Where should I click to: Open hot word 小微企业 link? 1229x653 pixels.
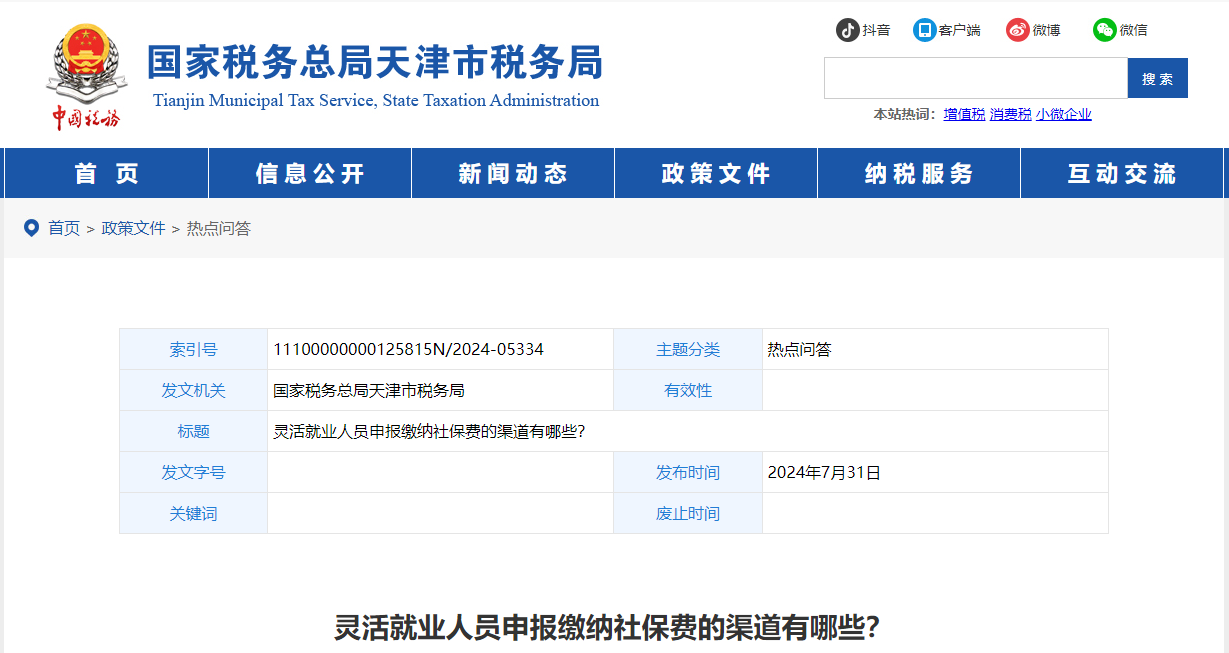1064,114
